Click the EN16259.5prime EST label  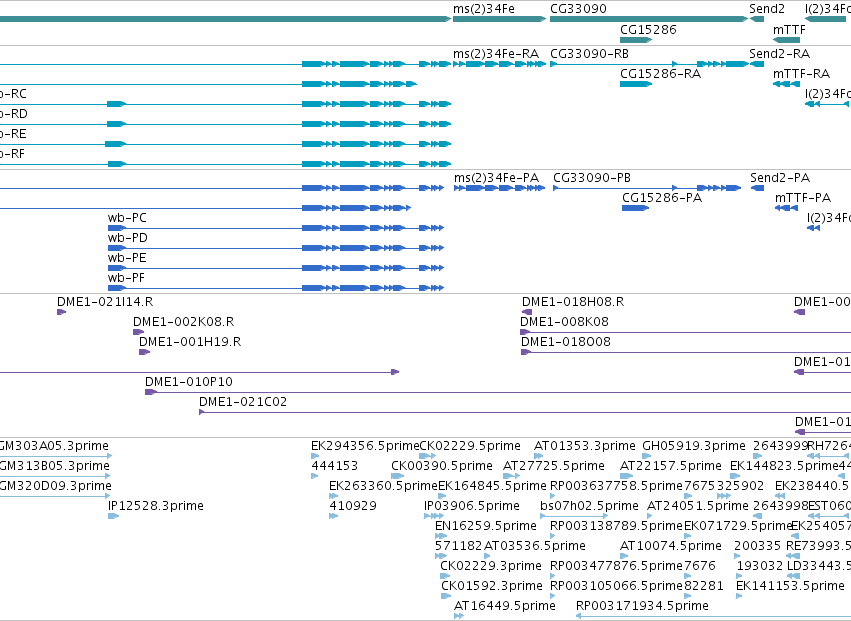point(485,527)
